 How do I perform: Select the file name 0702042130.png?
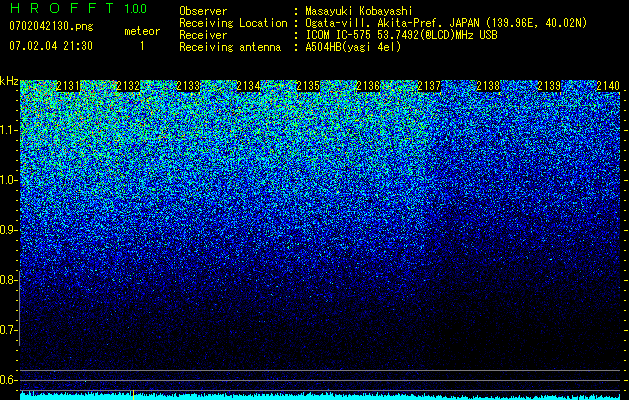point(51,26)
